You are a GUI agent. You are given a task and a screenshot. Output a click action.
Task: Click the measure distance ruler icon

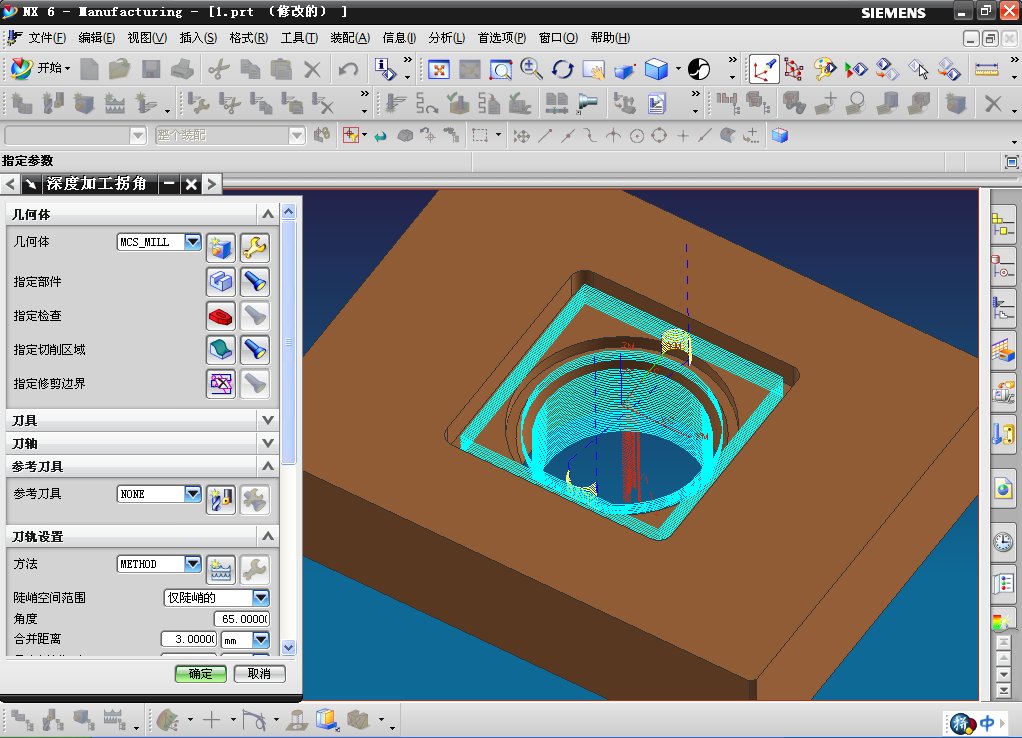pos(986,69)
